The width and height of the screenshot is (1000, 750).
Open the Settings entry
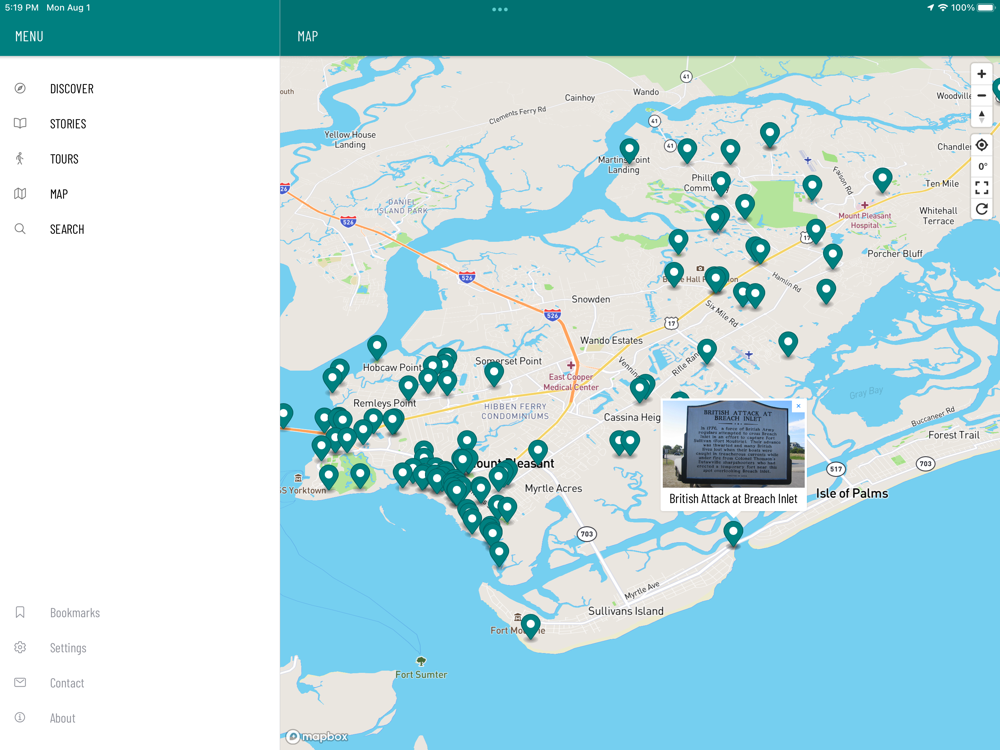(140, 647)
